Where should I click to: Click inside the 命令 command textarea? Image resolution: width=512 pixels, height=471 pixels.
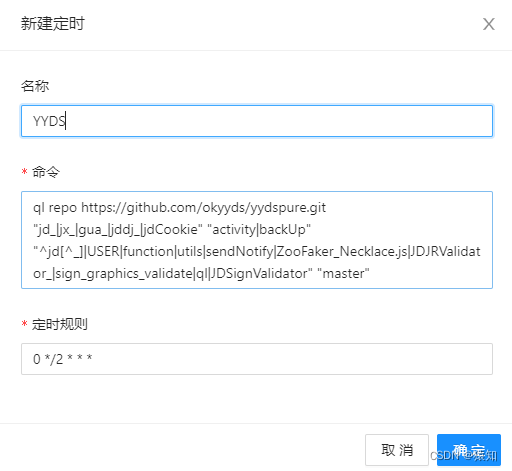[x=257, y=240]
